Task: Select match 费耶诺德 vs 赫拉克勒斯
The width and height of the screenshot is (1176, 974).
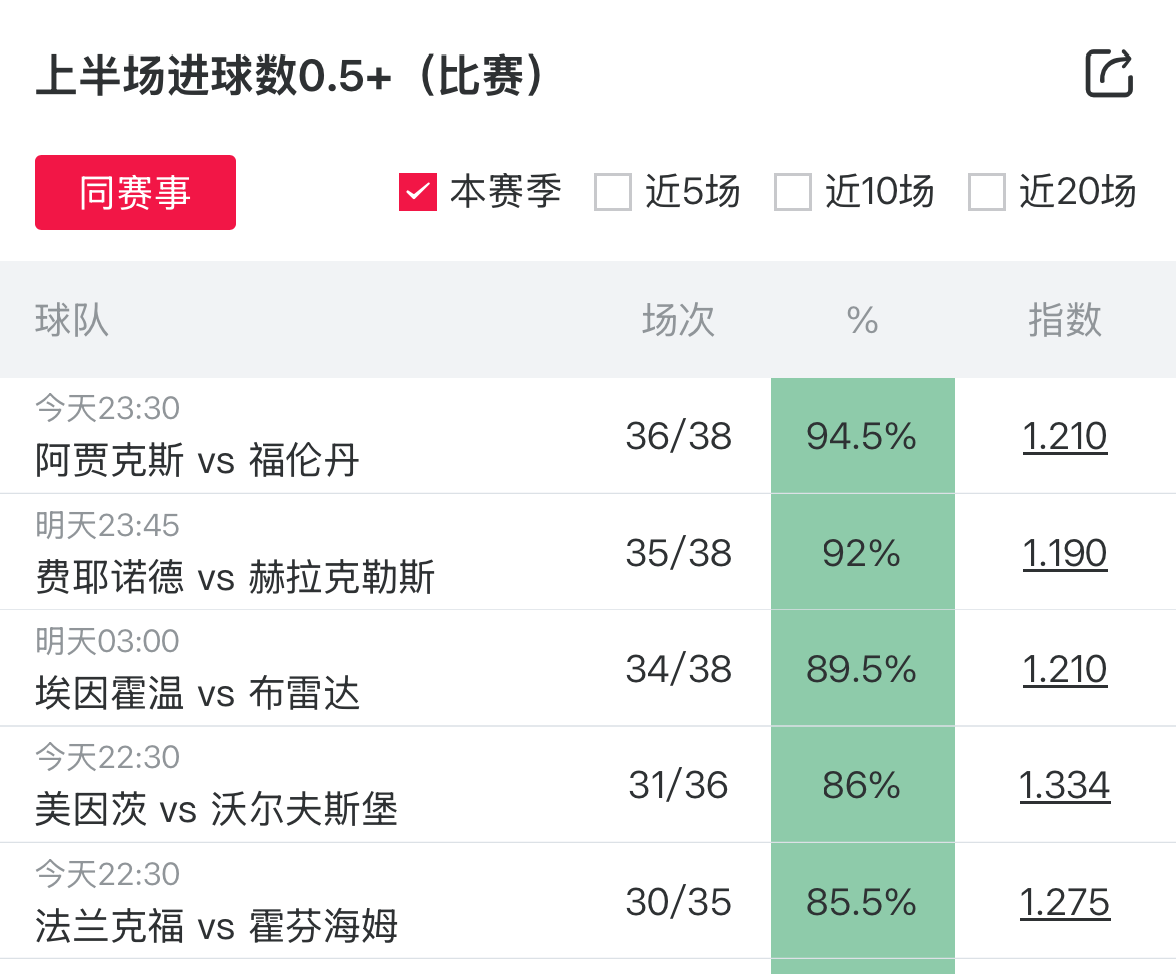Action: coord(235,578)
